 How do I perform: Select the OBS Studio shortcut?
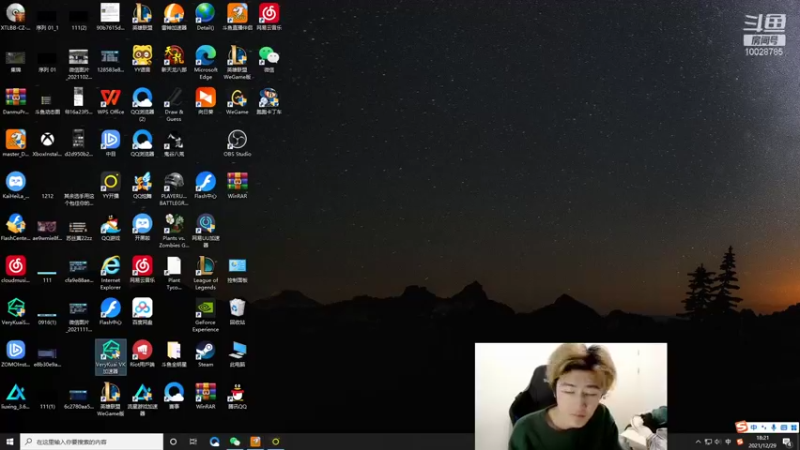(237, 143)
